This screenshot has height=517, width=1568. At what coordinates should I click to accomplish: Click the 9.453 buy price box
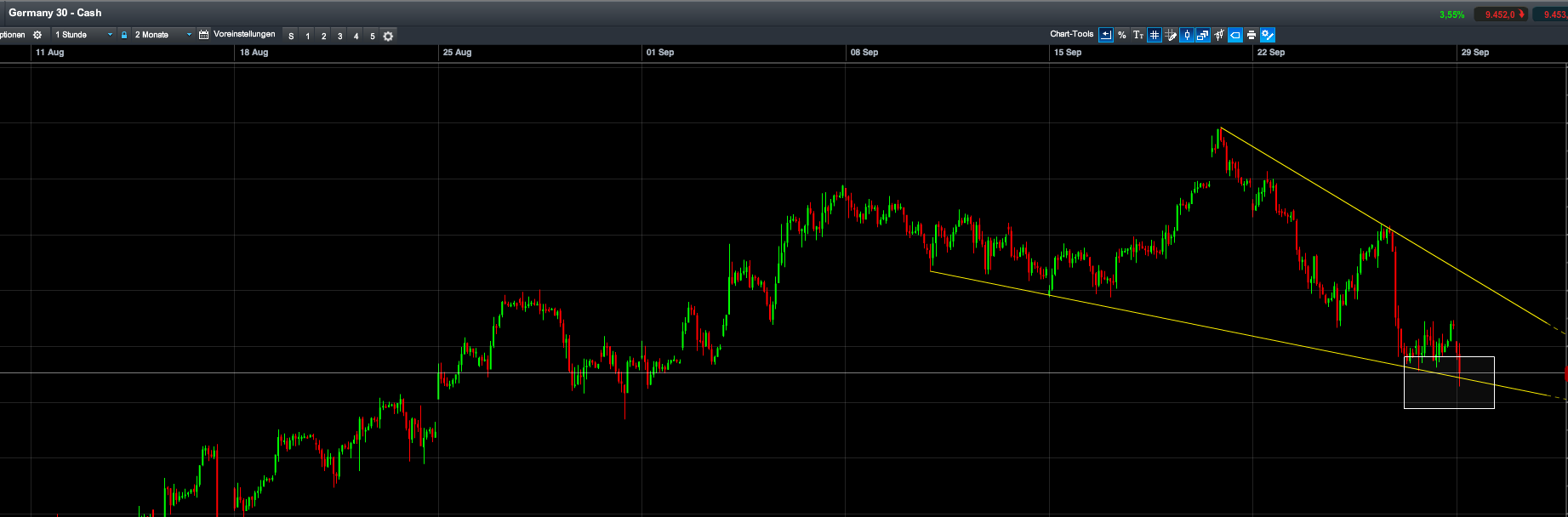click(x=1551, y=14)
